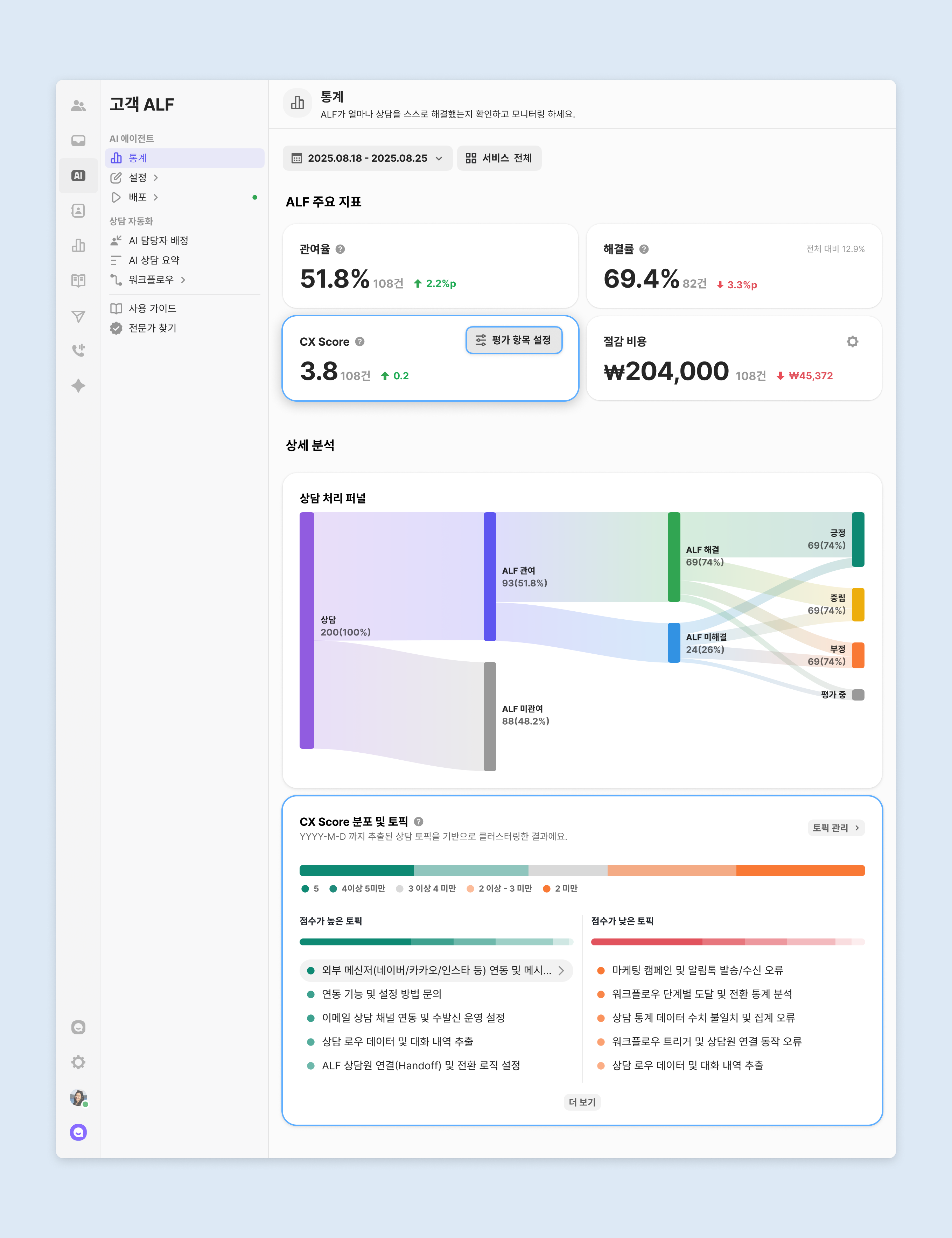The image size is (952, 1238).
Task: Click the 더 보기 button
Action: tap(582, 1102)
